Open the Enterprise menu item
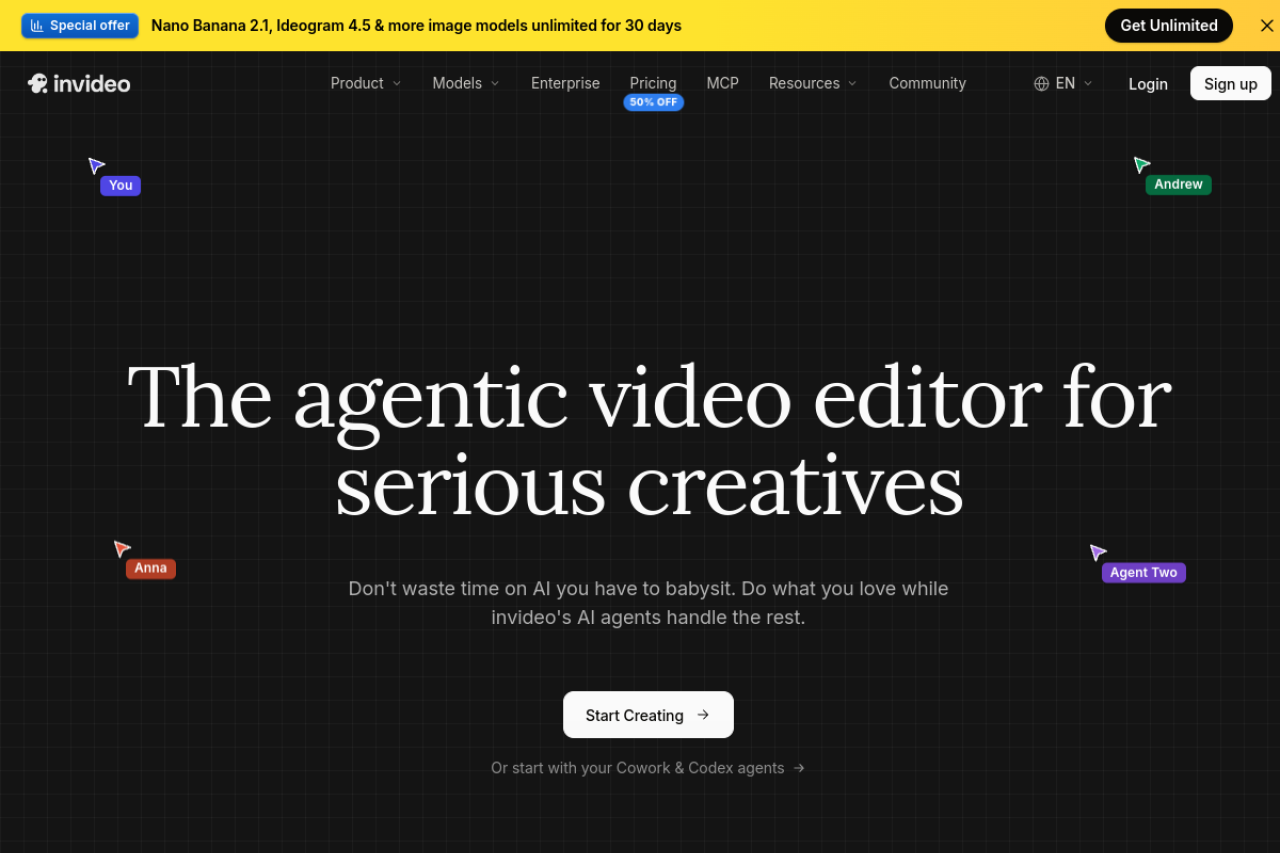This screenshot has width=1280, height=853. click(x=565, y=83)
